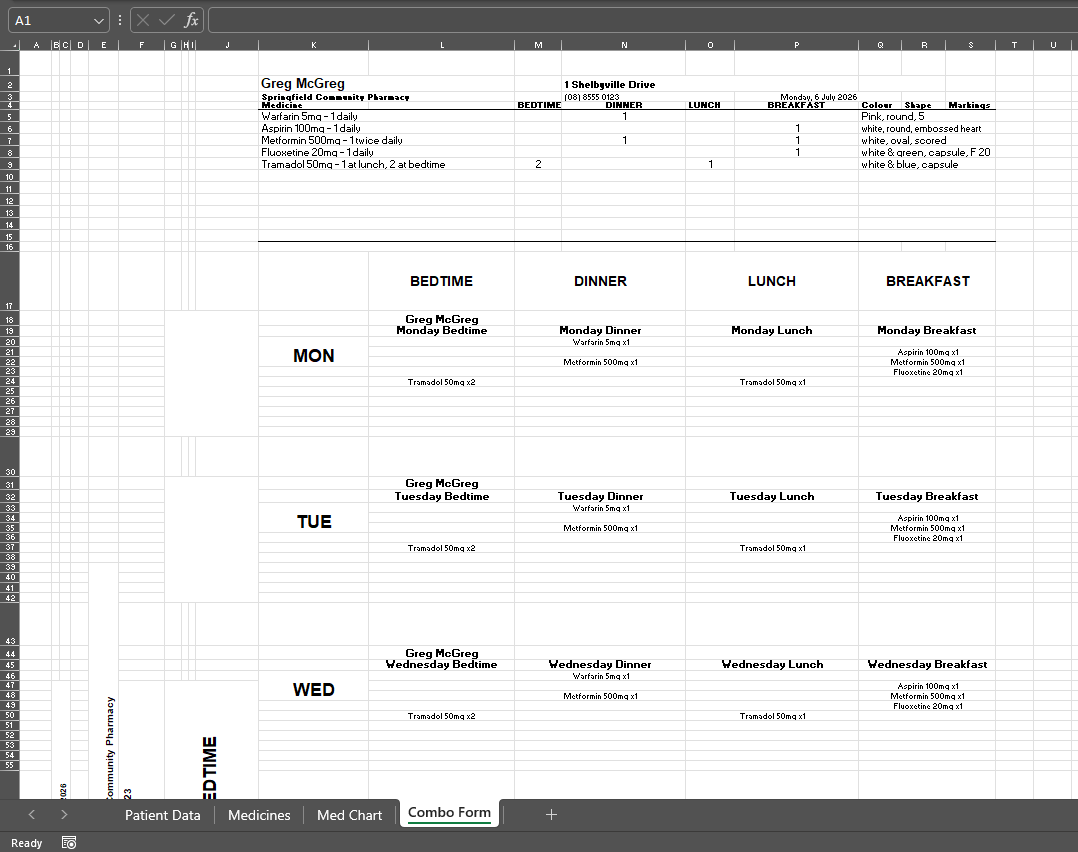Screen dimensions: 1078x852
Task: Click Warfarin 5mg x1 under Tuesday Dinner
Action: tap(601, 508)
